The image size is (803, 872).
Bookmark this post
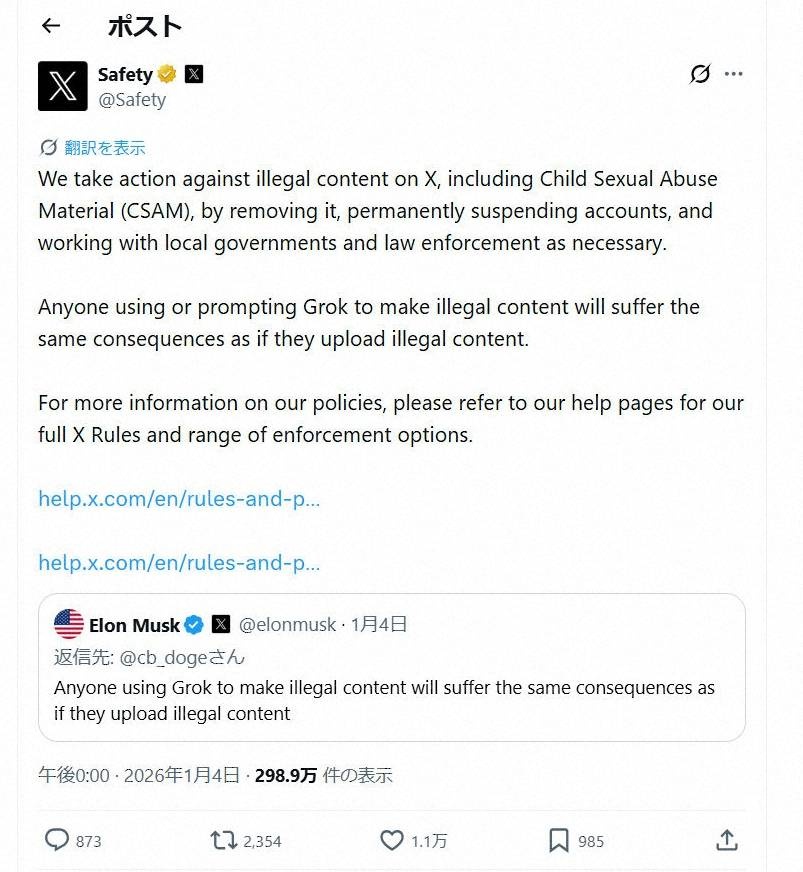click(559, 840)
